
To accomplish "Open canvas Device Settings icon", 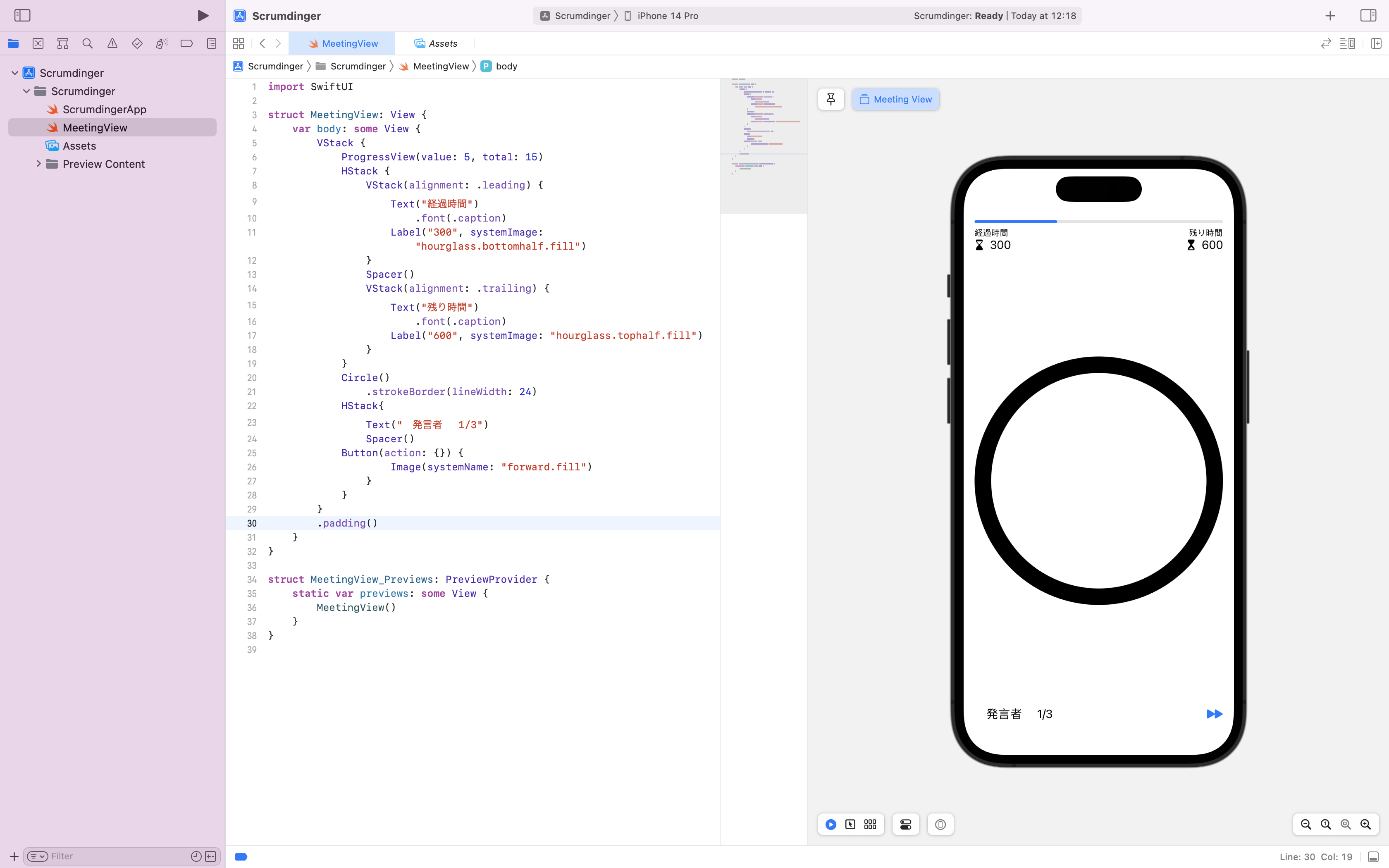I will coord(906,824).
